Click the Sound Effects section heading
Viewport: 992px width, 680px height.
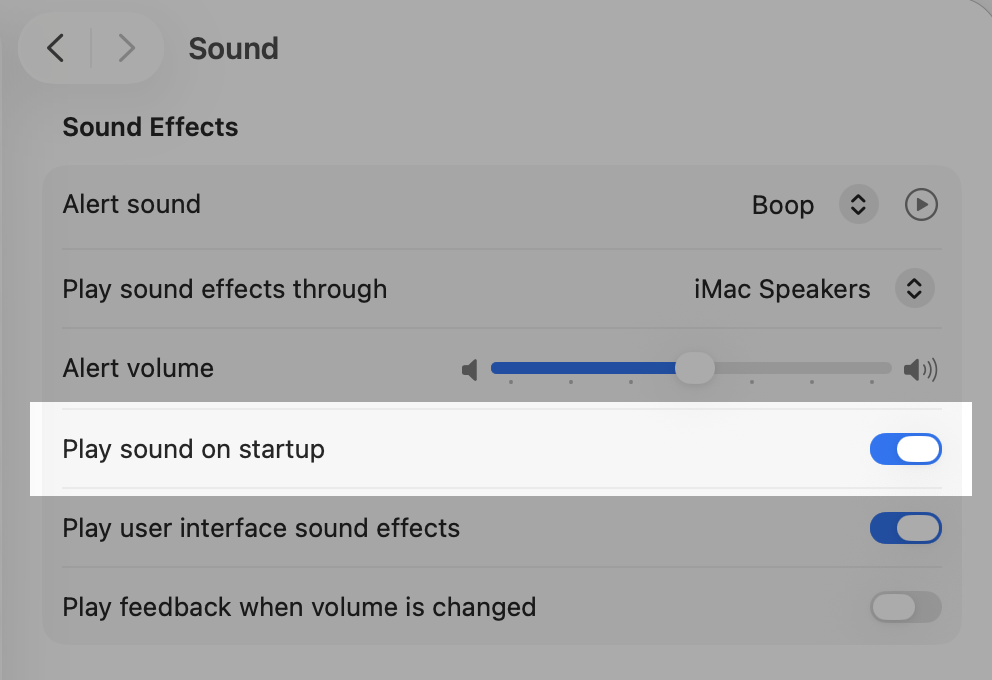tap(150, 127)
